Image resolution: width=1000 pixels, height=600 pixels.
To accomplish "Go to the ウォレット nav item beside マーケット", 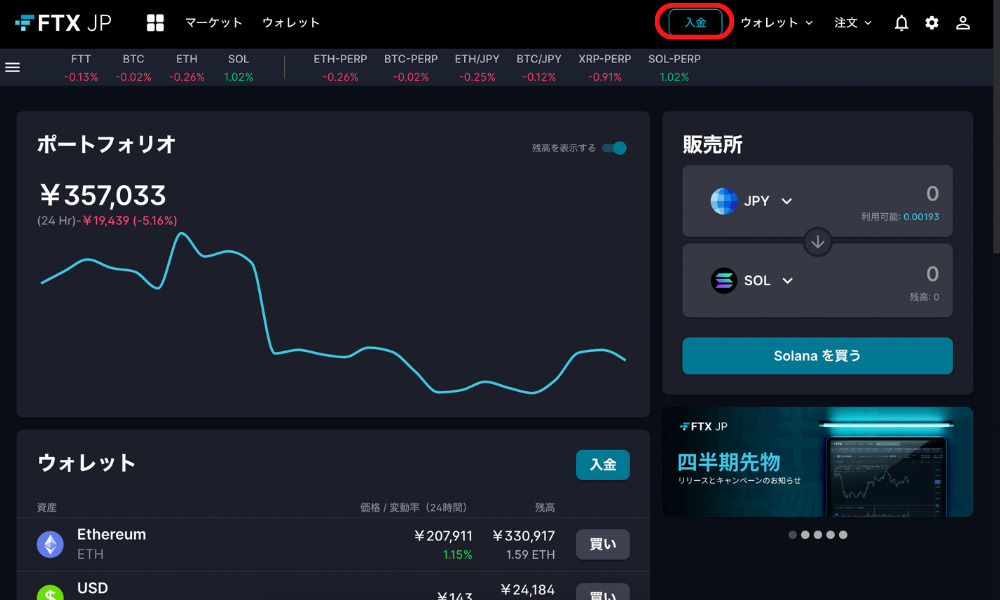I will click(291, 23).
